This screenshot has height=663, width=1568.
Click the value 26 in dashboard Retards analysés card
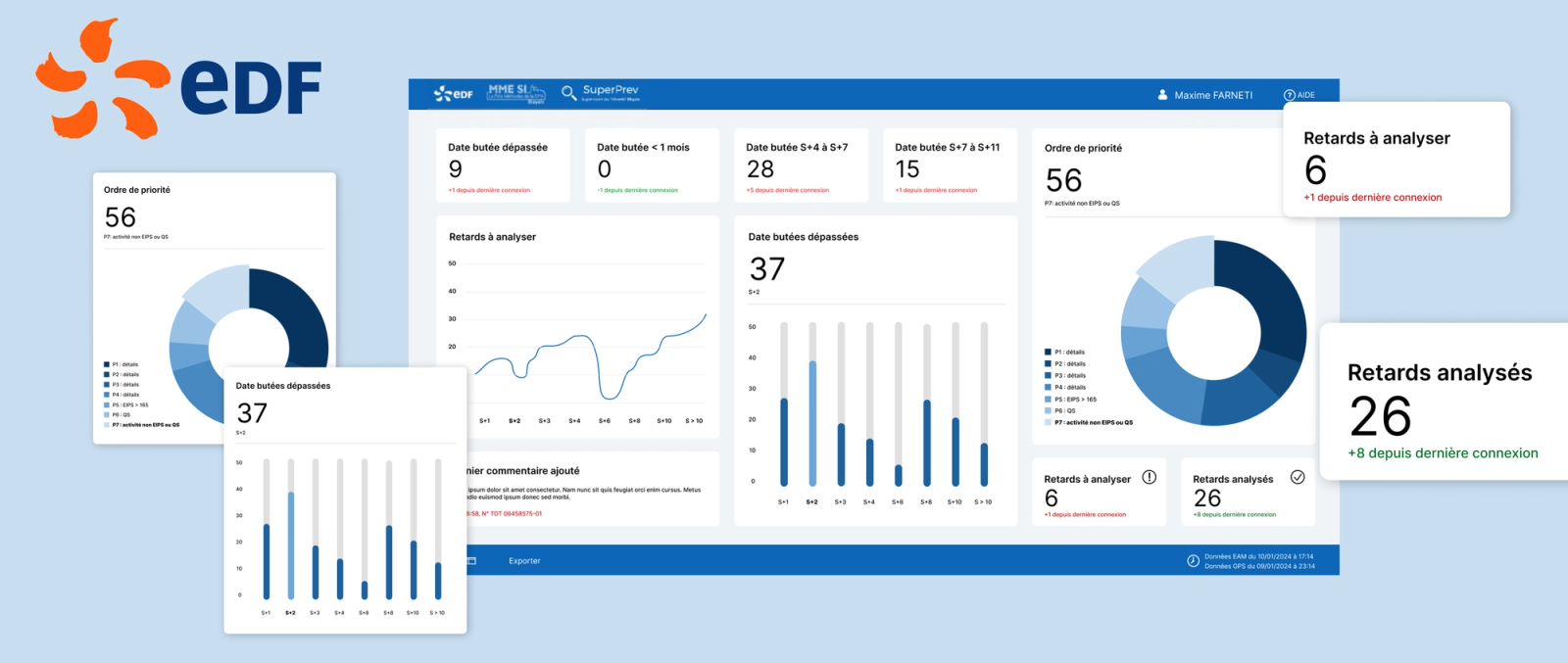tap(1206, 497)
